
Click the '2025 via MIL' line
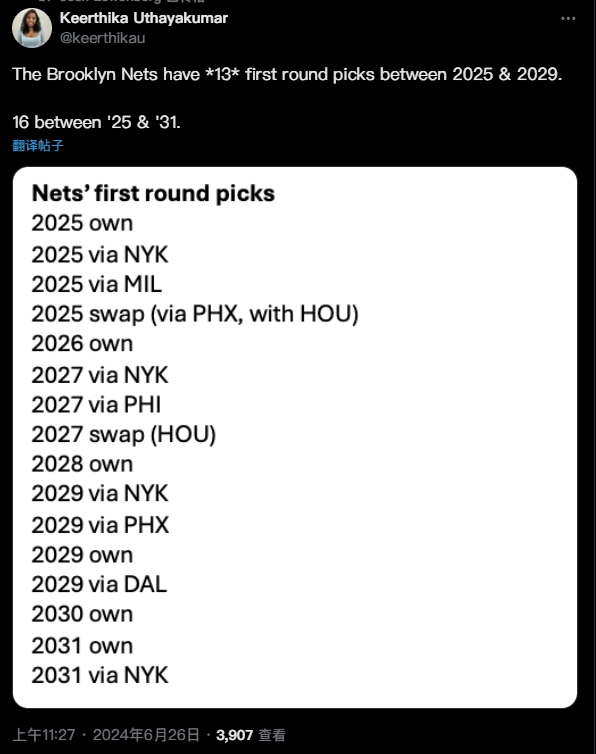tap(97, 284)
